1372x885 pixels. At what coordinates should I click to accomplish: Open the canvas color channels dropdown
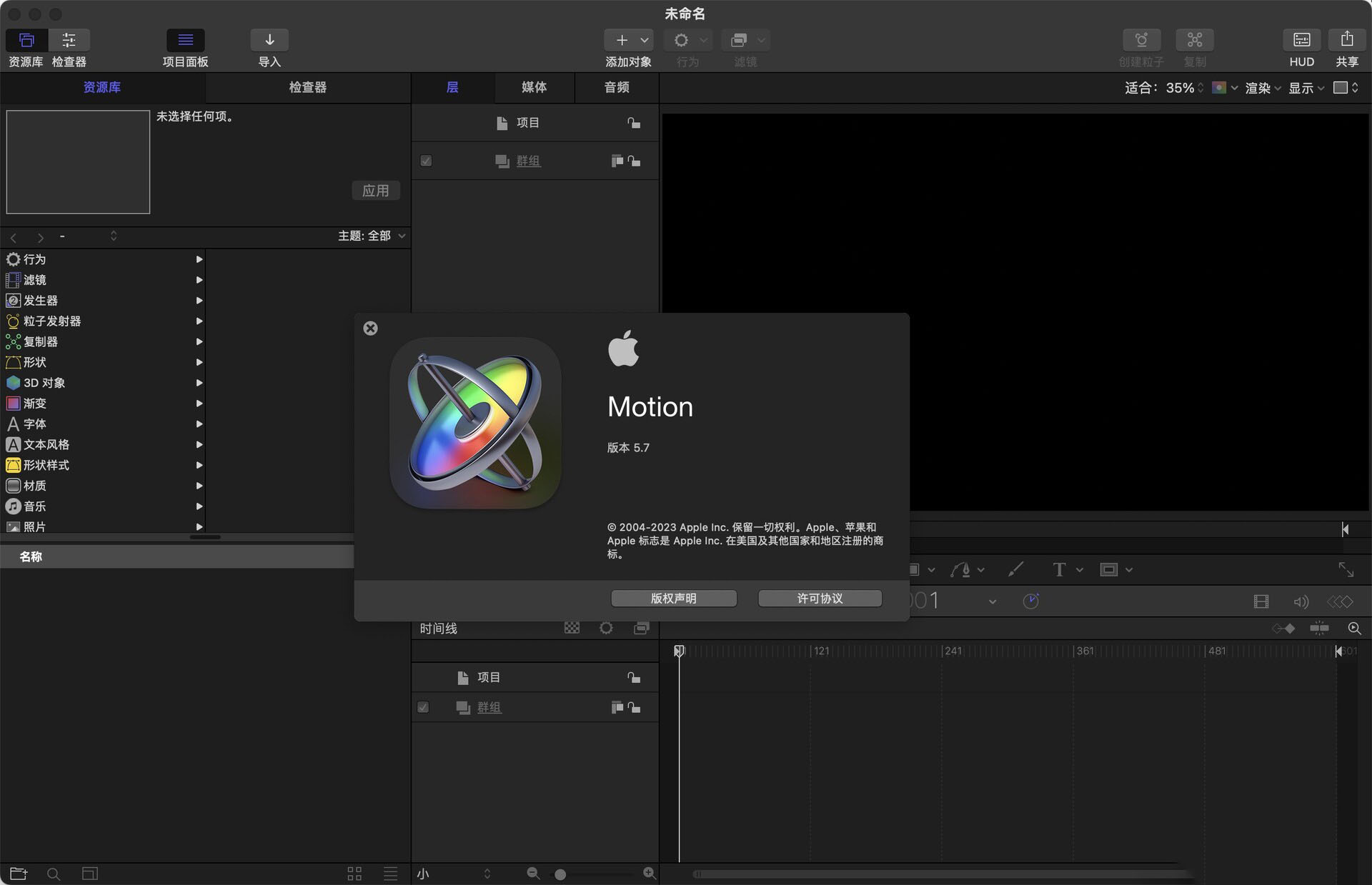[1225, 88]
